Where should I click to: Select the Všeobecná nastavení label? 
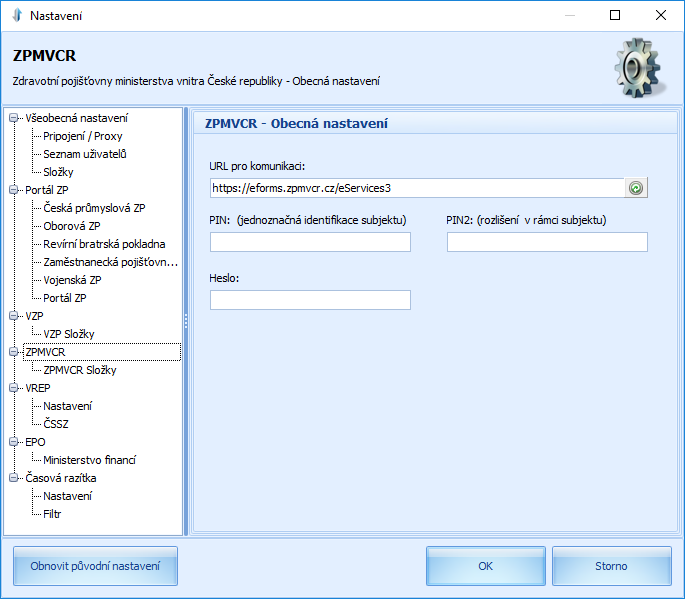(x=76, y=118)
